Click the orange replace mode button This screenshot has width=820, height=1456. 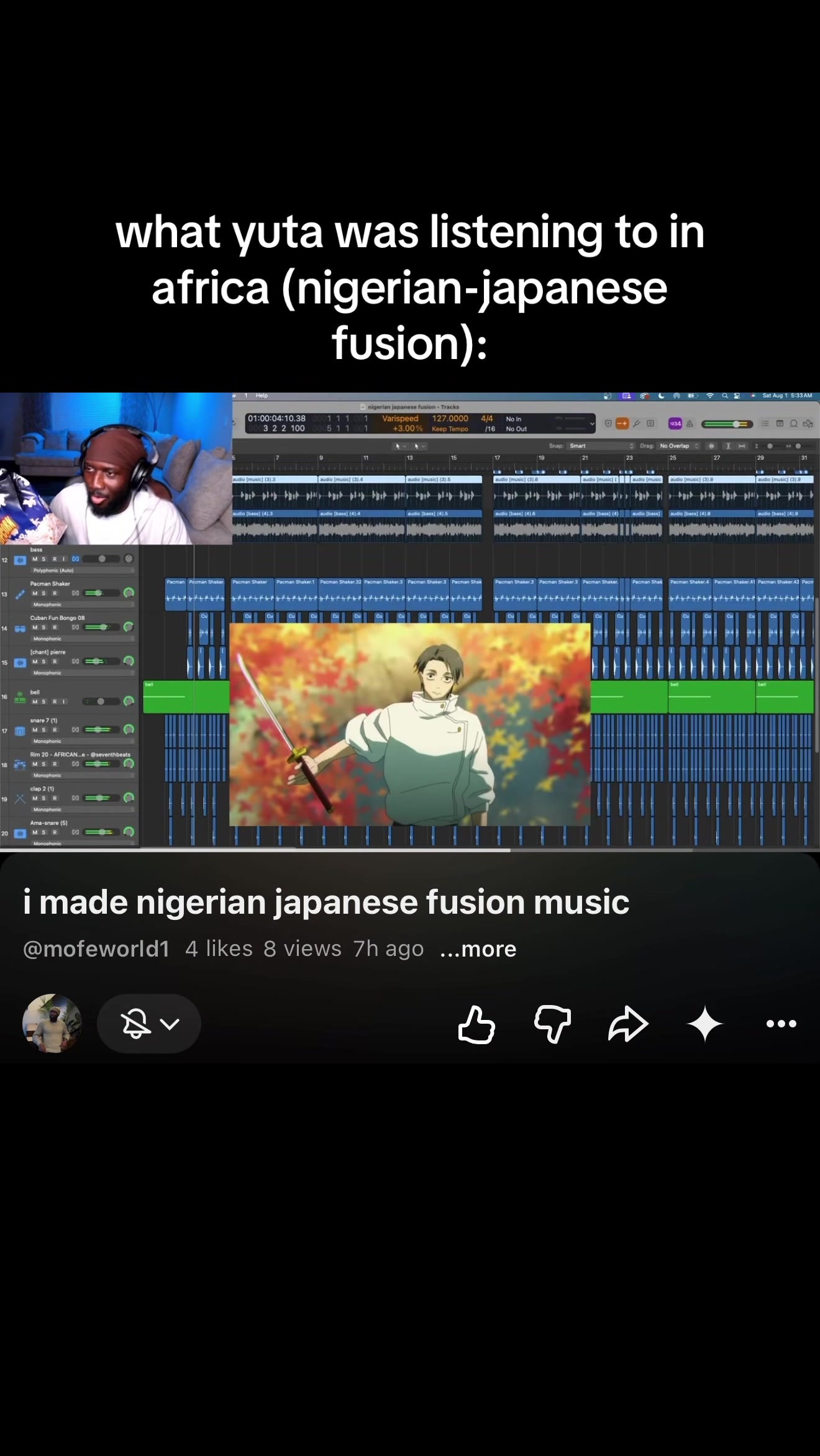(x=622, y=424)
